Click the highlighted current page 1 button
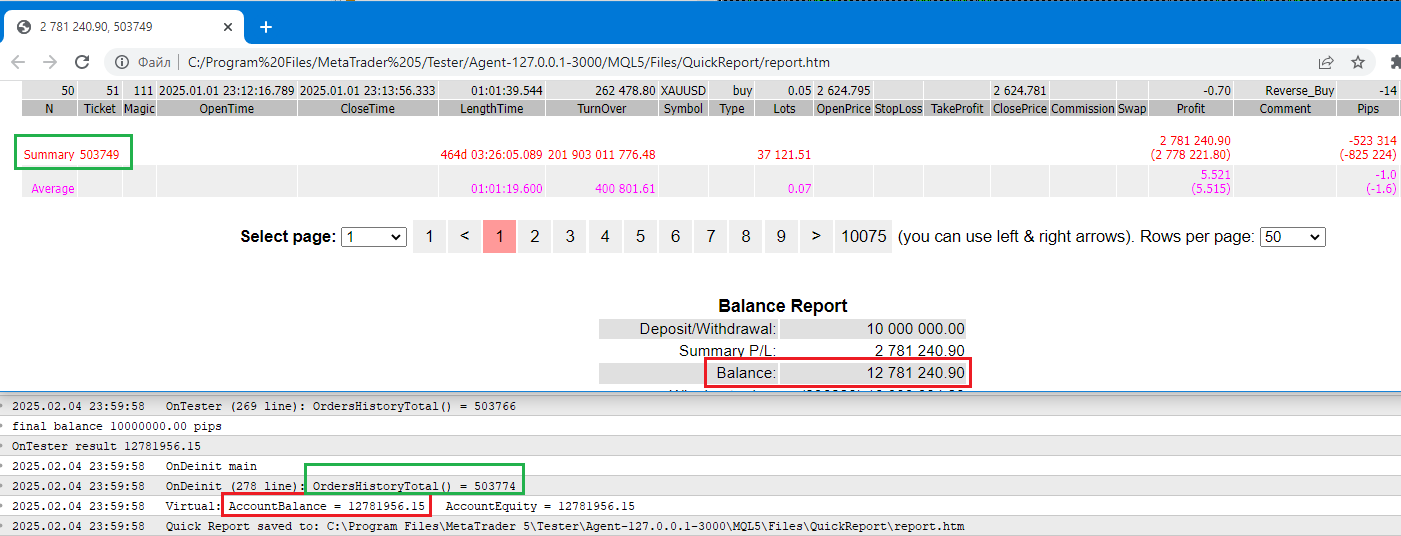Screen dimensions: 1401x536 coord(499,236)
